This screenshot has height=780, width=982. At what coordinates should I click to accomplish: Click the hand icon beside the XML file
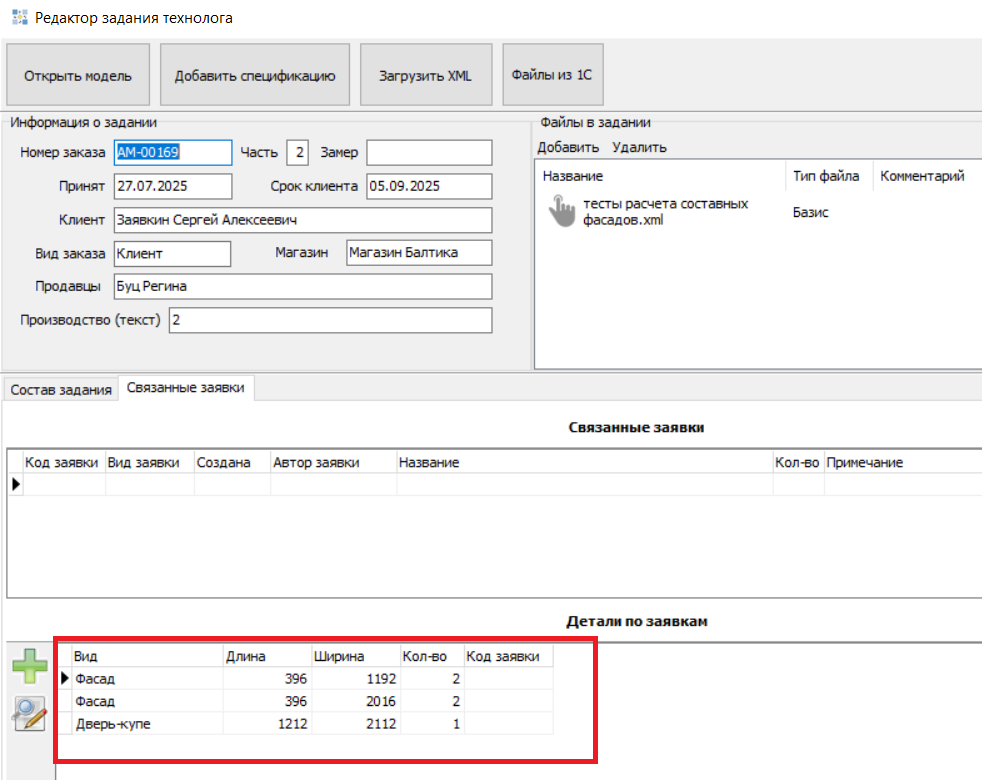pyautogui.click(x=562, y=210)
